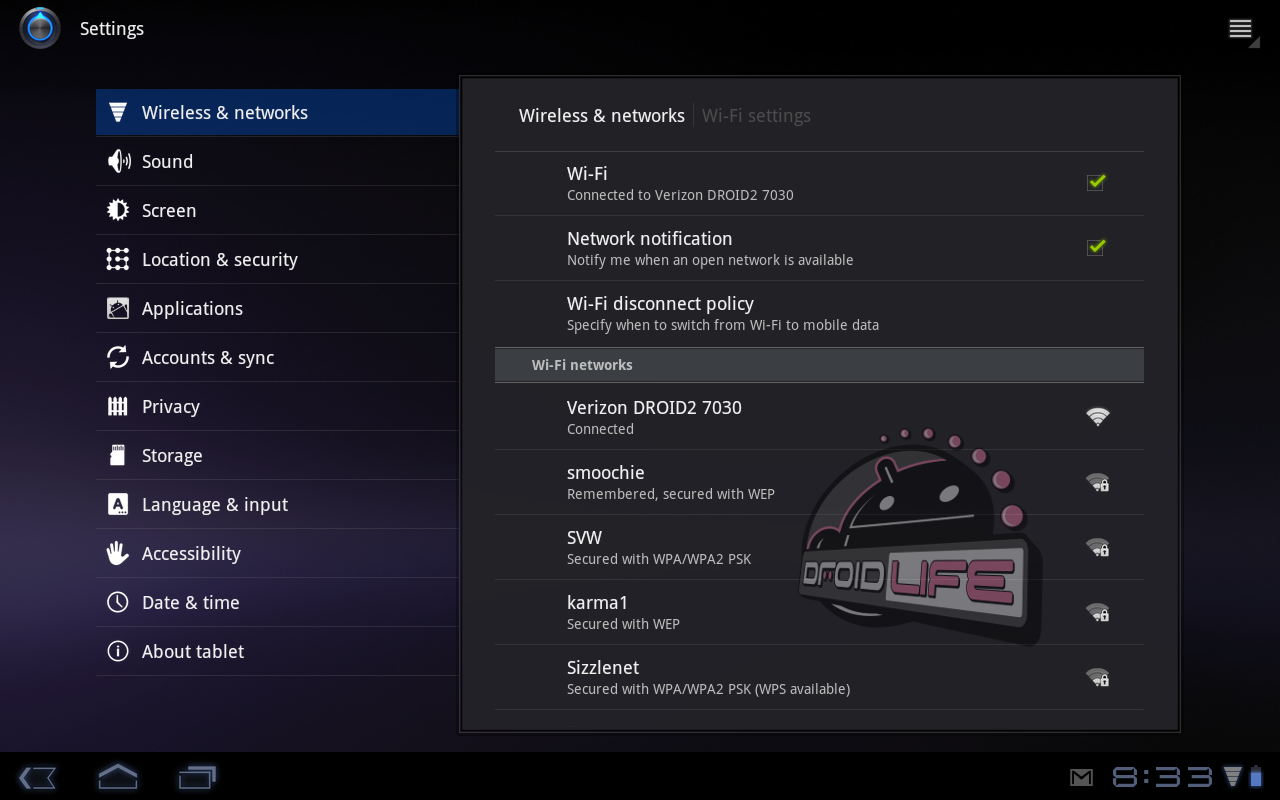Open the Recent apps icon
The height and width of the screenshot is (800, 1280).
tap(197, 777)
